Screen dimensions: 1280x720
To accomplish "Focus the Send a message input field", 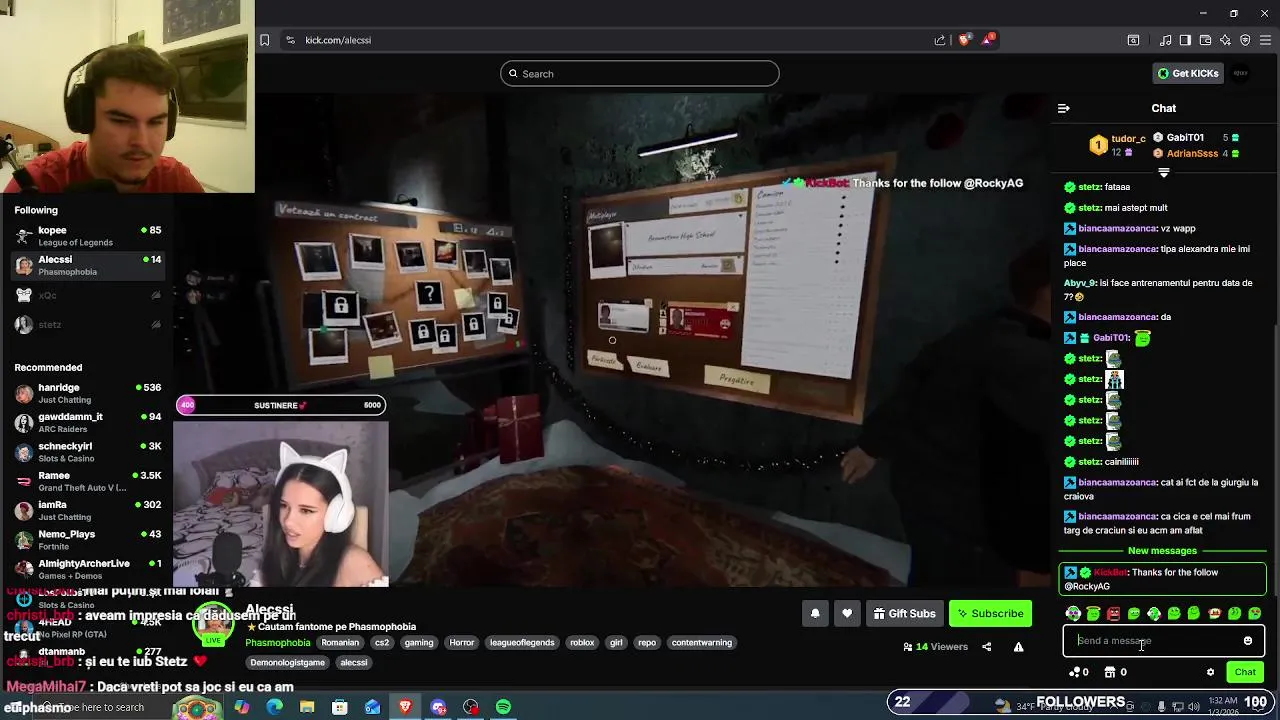I will (x=1154, y=641).
